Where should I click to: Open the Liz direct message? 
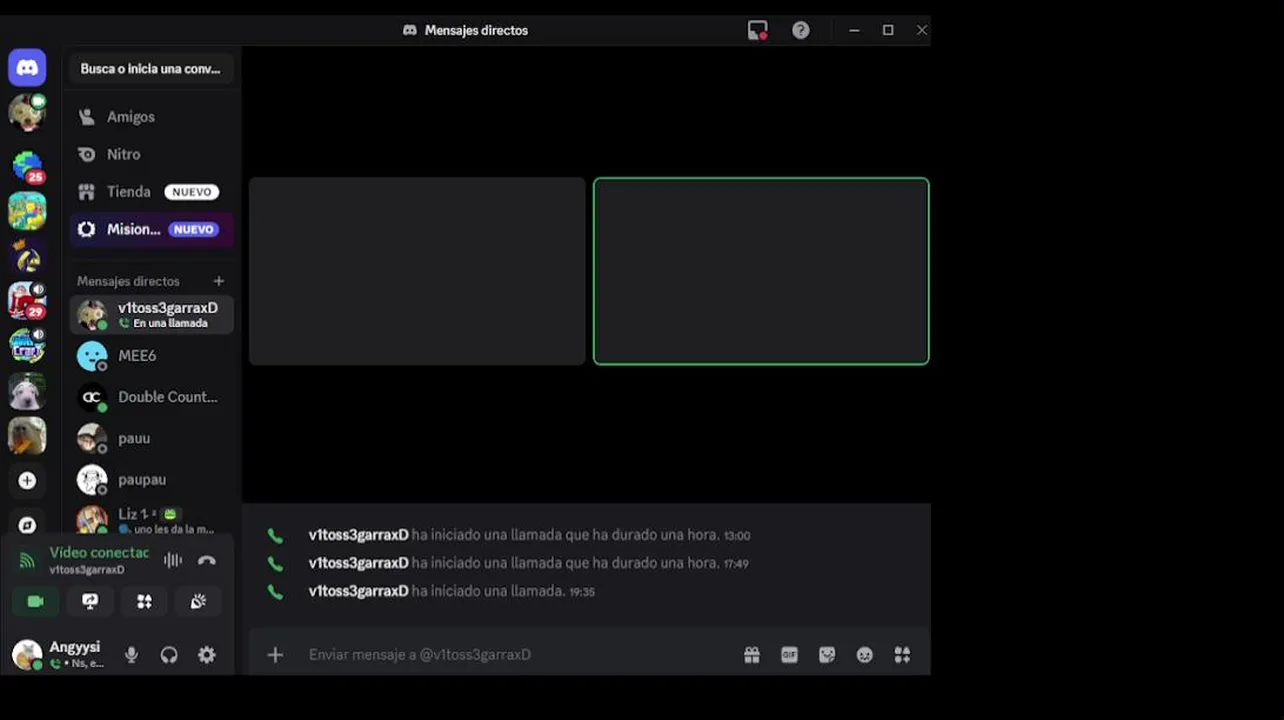click(152, 520)
